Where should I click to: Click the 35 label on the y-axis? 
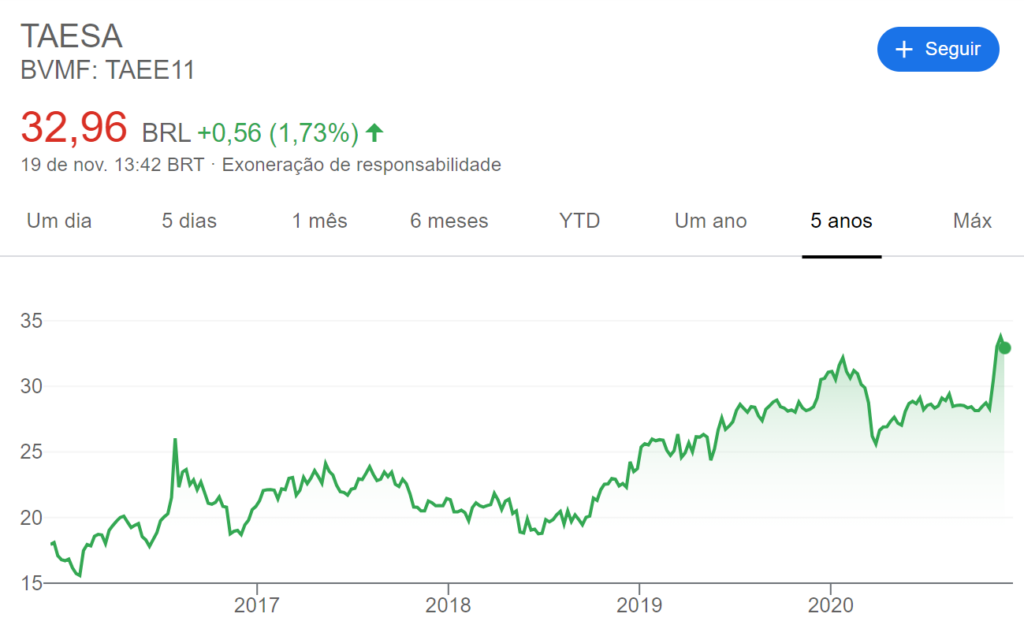pos(31,321)
